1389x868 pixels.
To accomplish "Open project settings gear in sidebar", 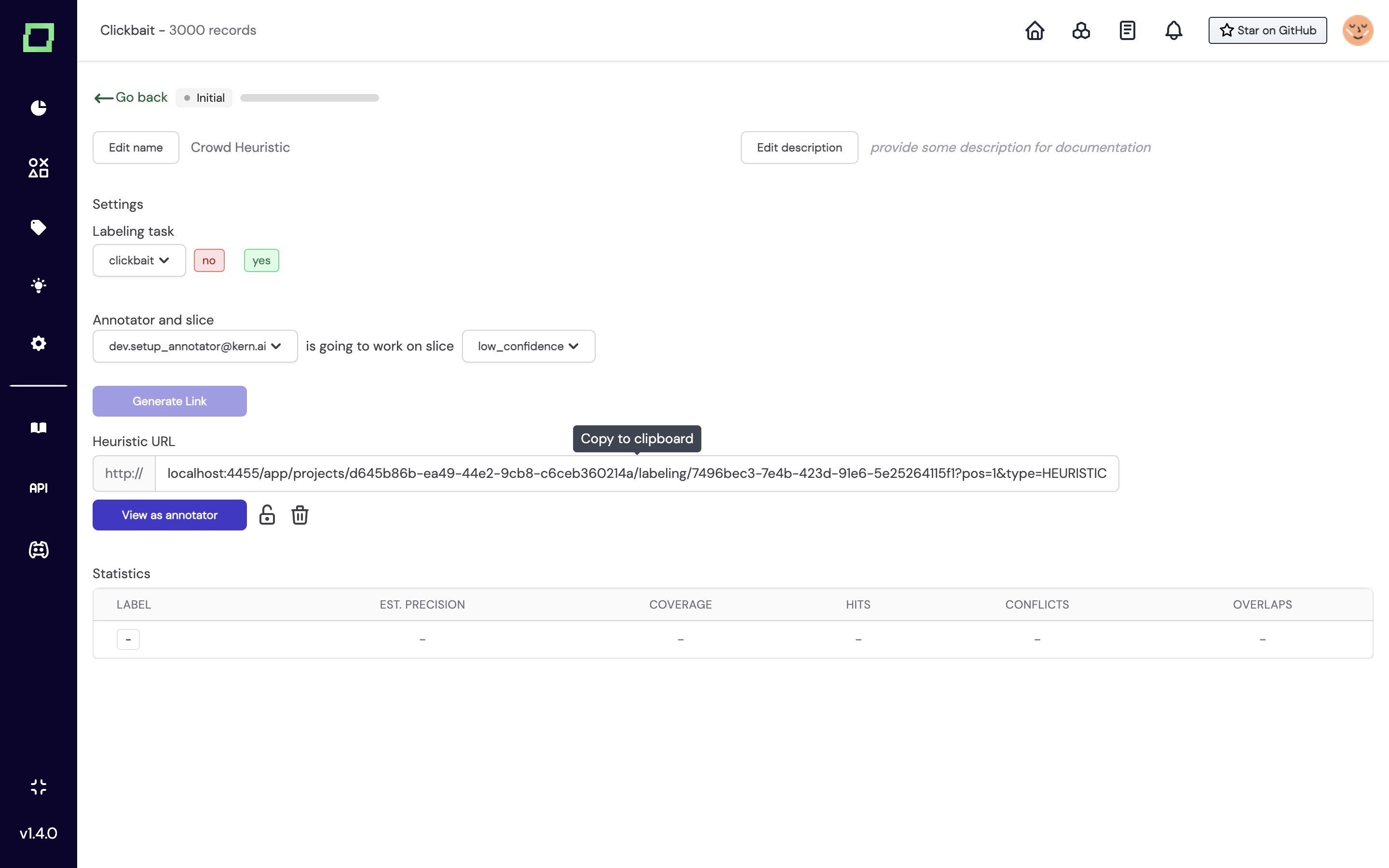I will 39,343.
